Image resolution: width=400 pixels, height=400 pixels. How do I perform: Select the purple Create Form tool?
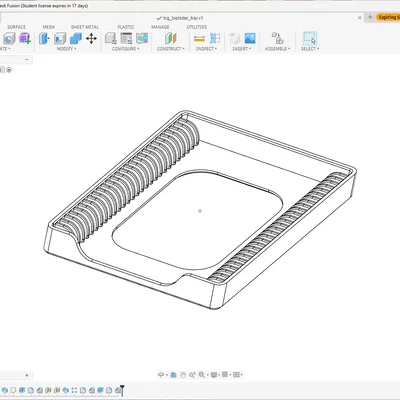[x=25, y=39]
